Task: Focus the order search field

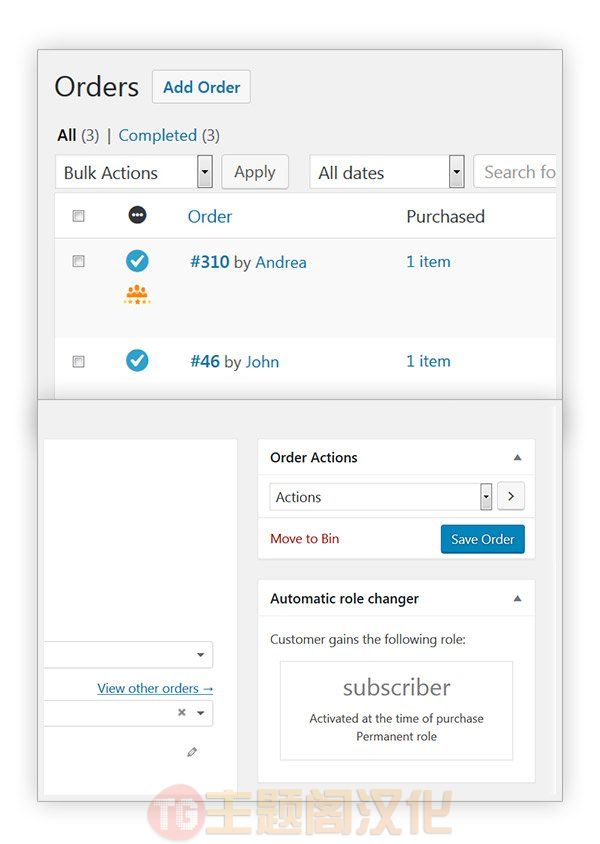Action: [515, 172]
